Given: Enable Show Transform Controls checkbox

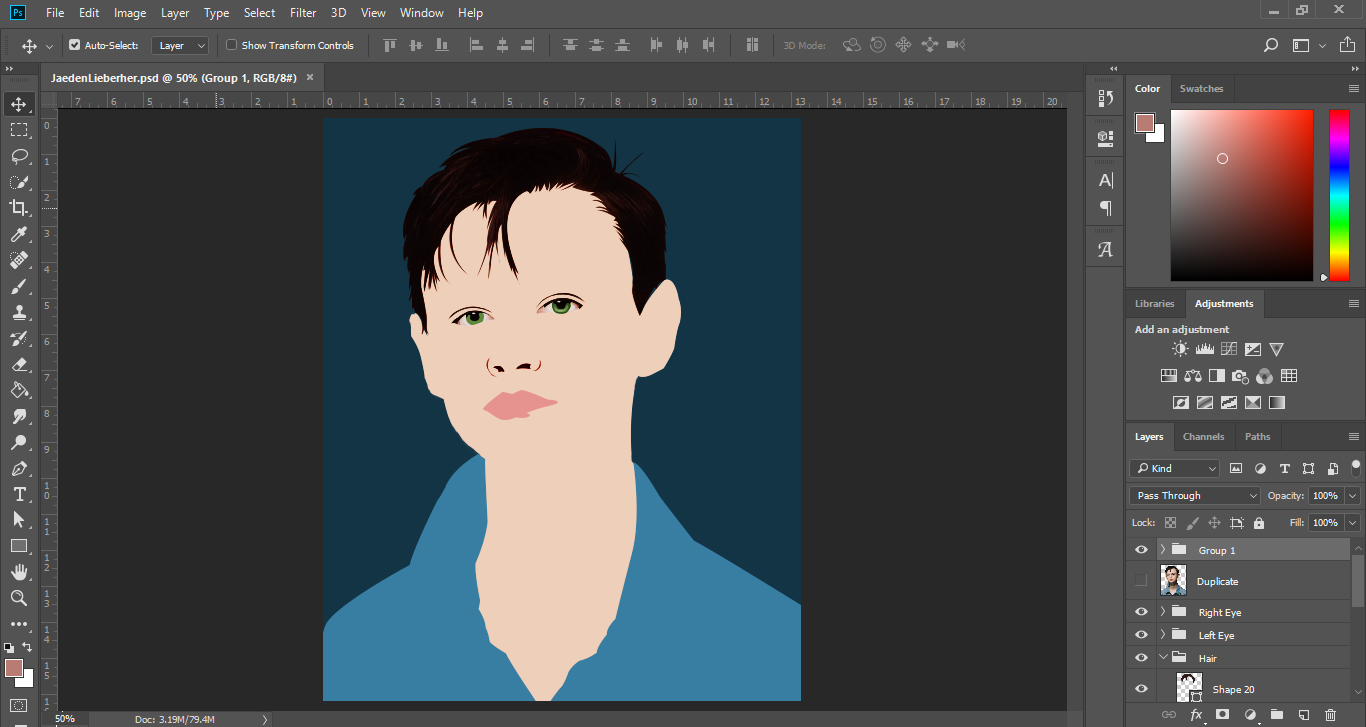Looking at the screenshot, I should 231,45.
